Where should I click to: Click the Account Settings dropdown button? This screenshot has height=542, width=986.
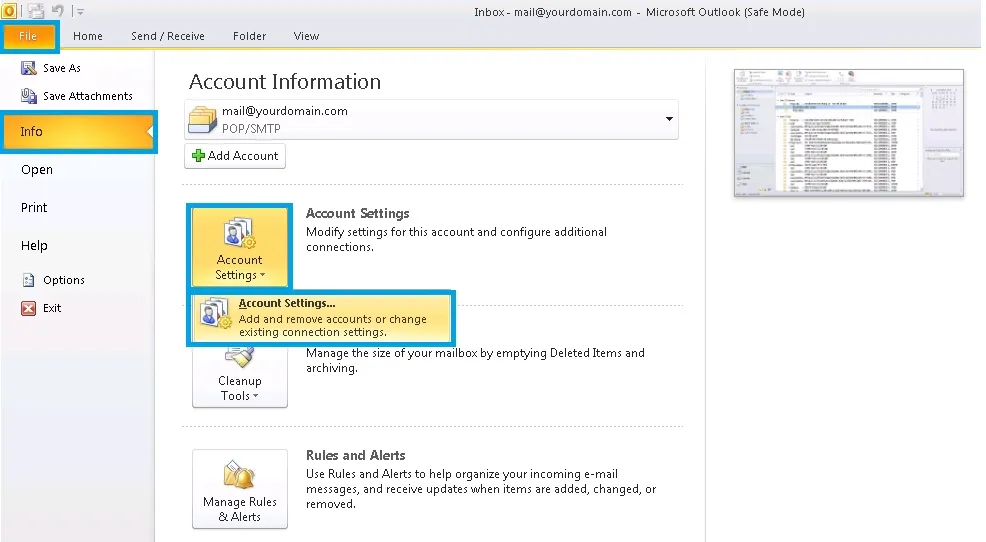(x=240, y=247)
